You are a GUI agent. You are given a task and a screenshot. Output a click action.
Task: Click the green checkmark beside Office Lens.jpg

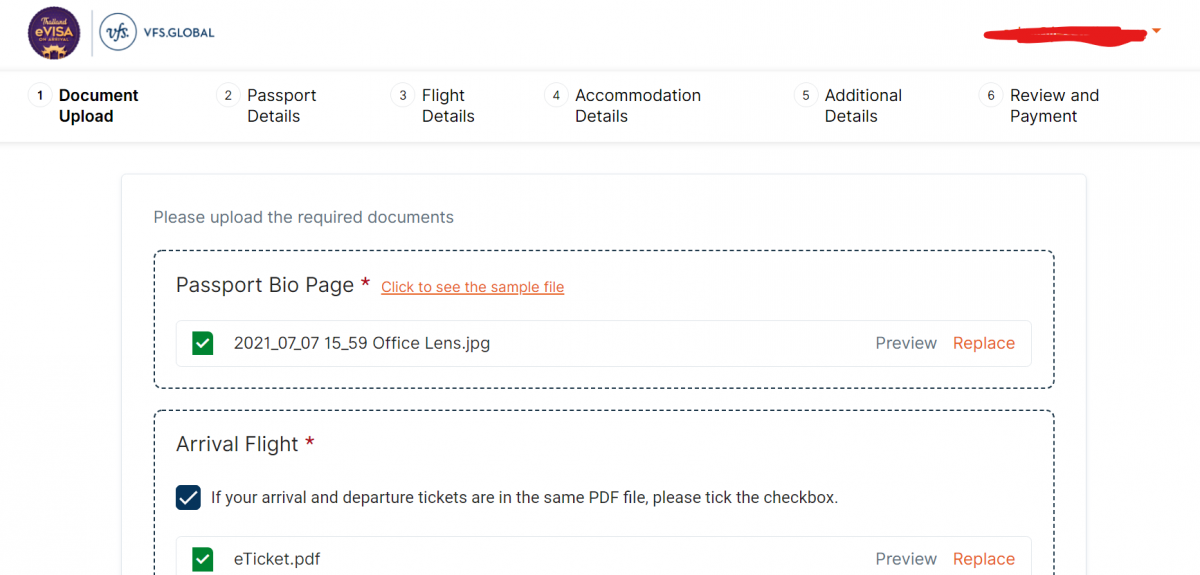click(203, 344)
